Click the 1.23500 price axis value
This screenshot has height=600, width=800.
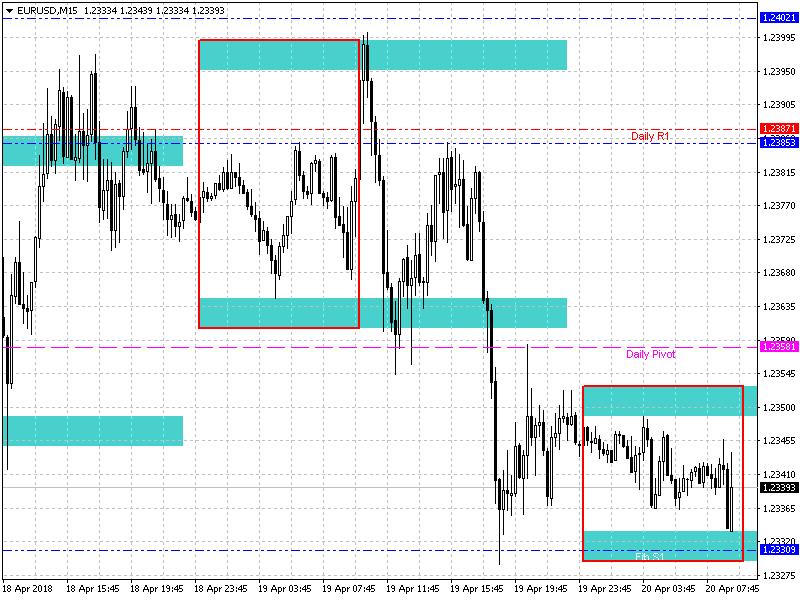pos(778,407)
